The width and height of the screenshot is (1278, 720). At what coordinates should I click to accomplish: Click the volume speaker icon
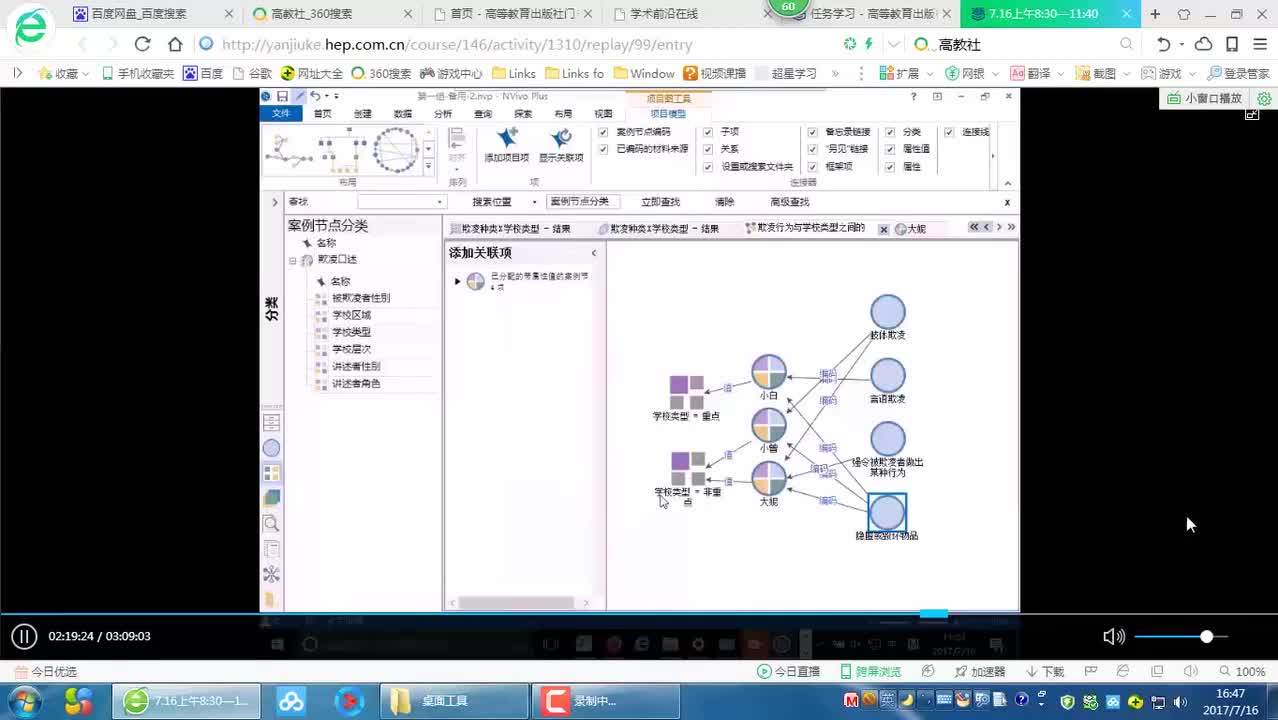(x=1113, y=636)
